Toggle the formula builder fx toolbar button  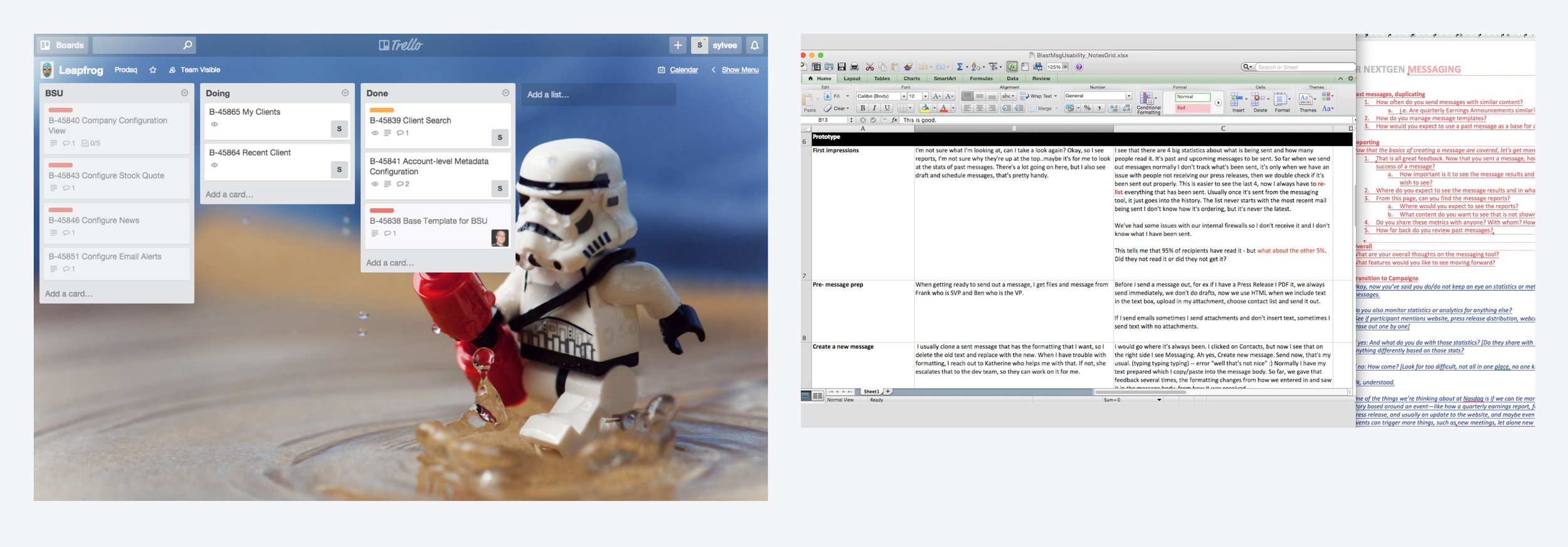(x=1012, y=66)
